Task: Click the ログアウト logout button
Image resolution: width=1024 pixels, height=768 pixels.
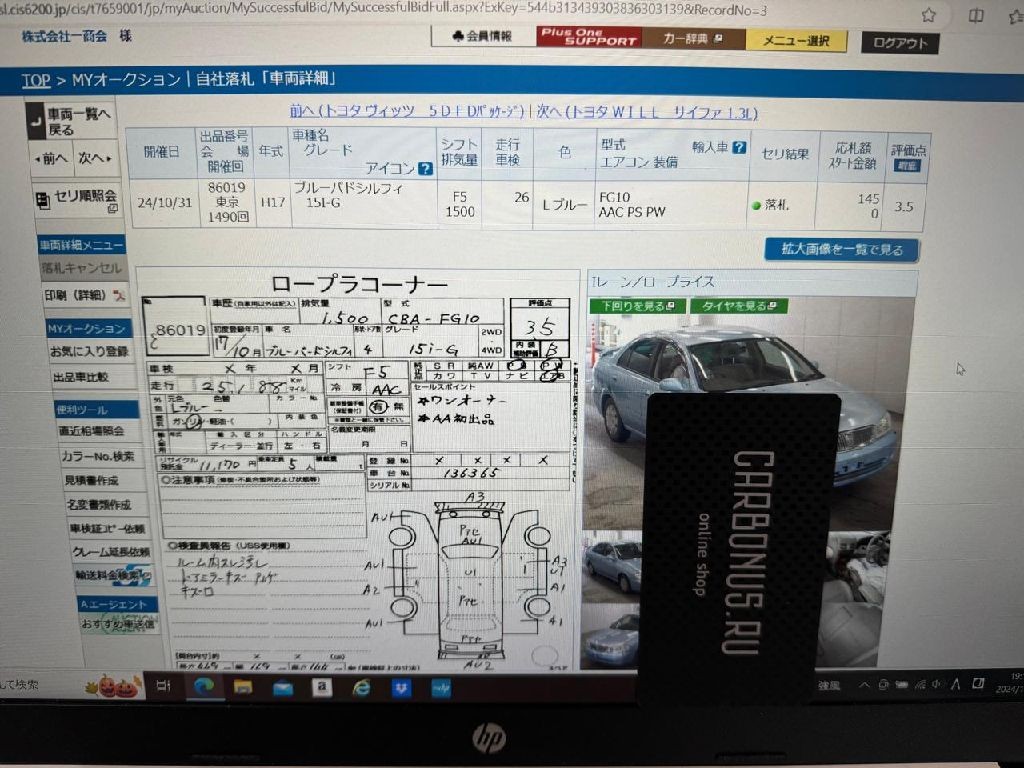Action: pyautogui.click(x=900, y=43)
